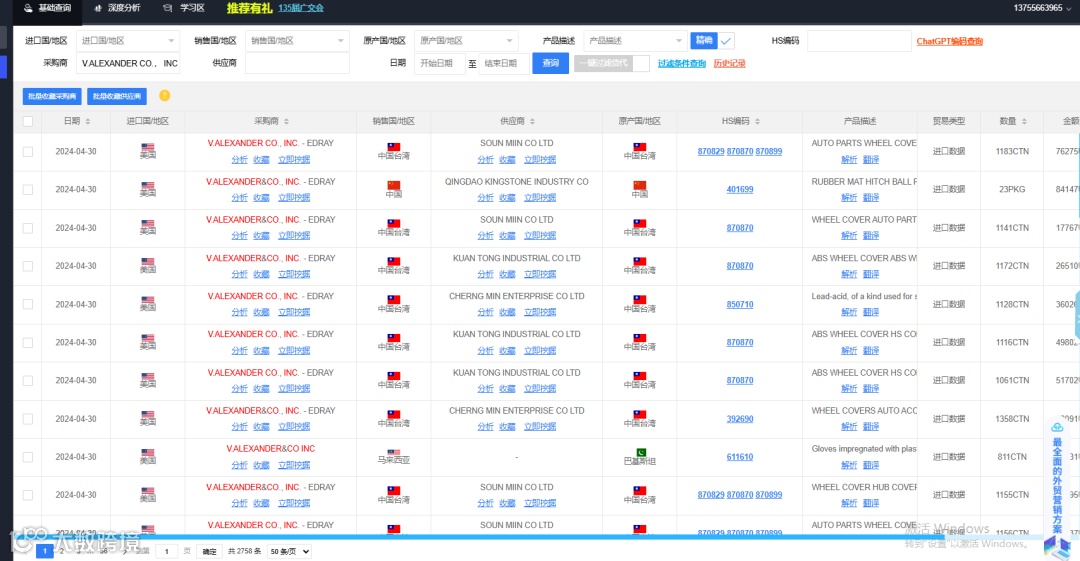Tick checkbox for QINGDAO KINGSTONE row
Viewport: 1080px width, 561px height.
tap(28, 190)
